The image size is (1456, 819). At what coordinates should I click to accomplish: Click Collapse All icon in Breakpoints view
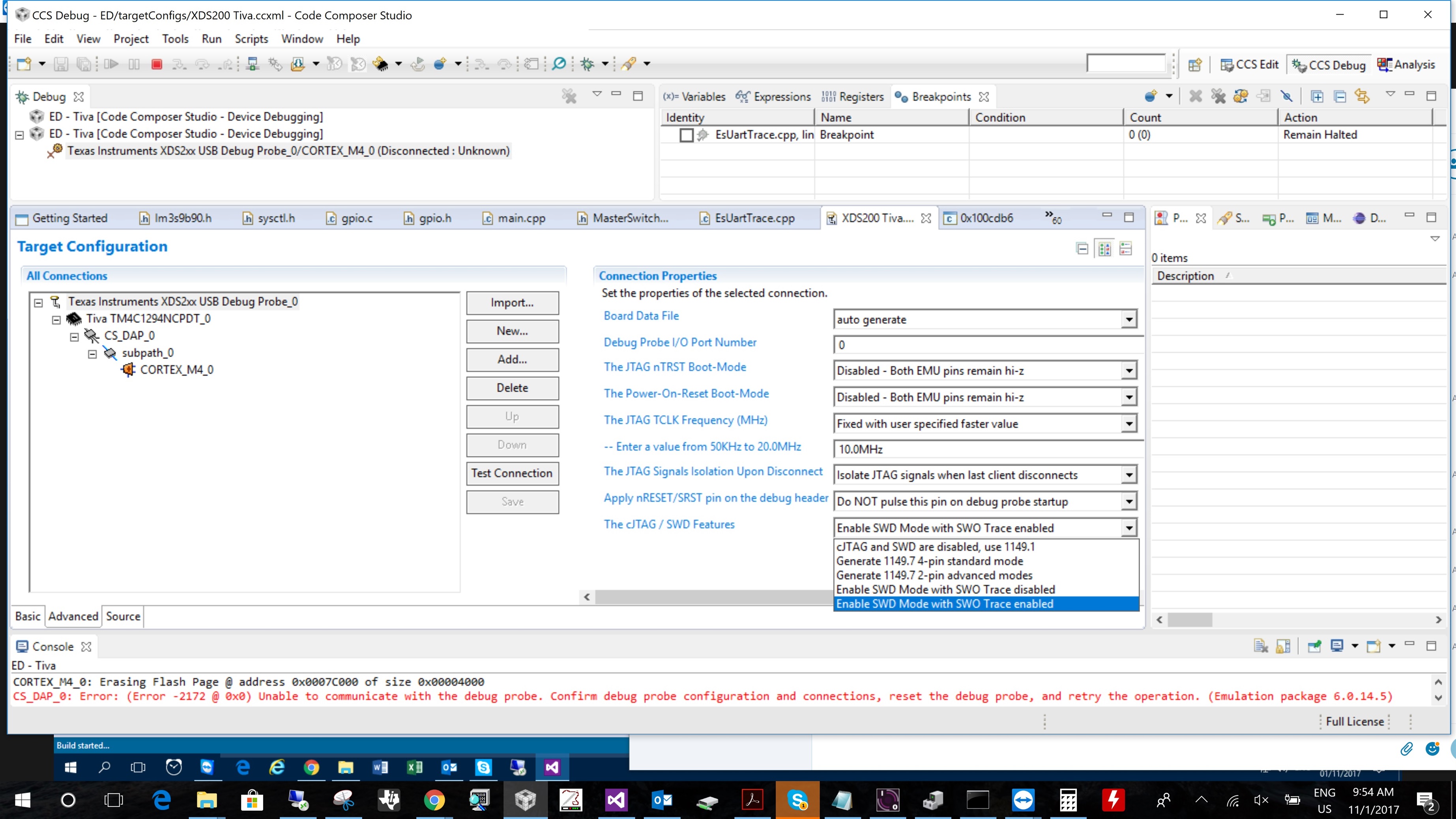click(x=1340, y=97)
